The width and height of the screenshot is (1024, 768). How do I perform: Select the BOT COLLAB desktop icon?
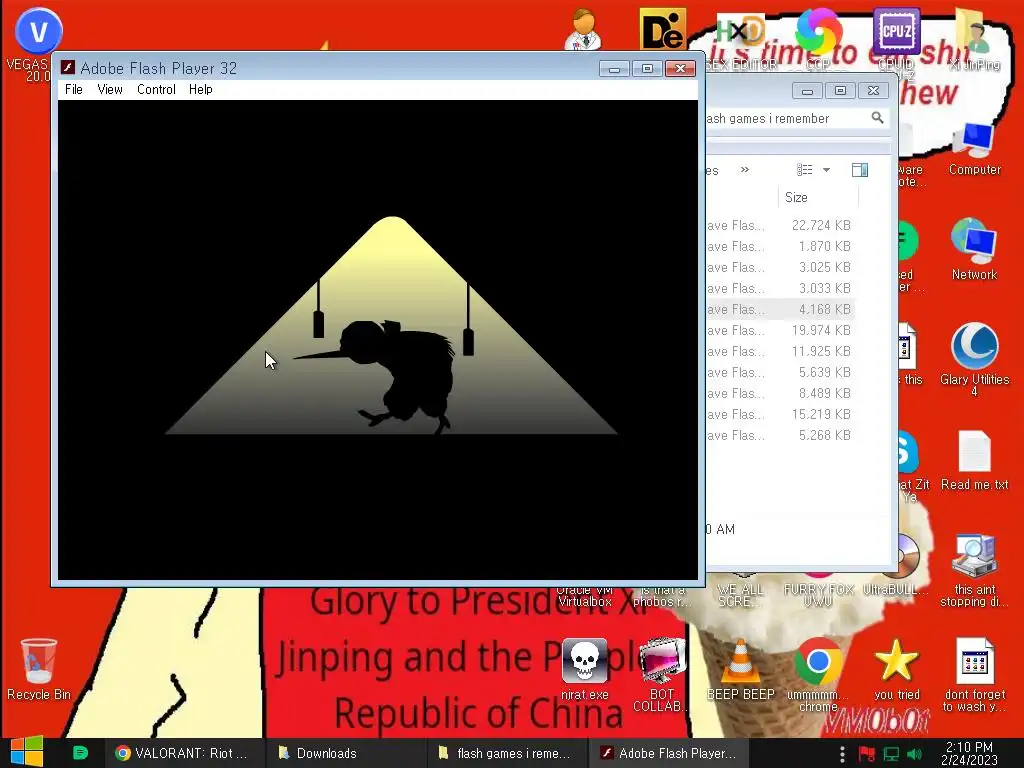tap(661, 674)
